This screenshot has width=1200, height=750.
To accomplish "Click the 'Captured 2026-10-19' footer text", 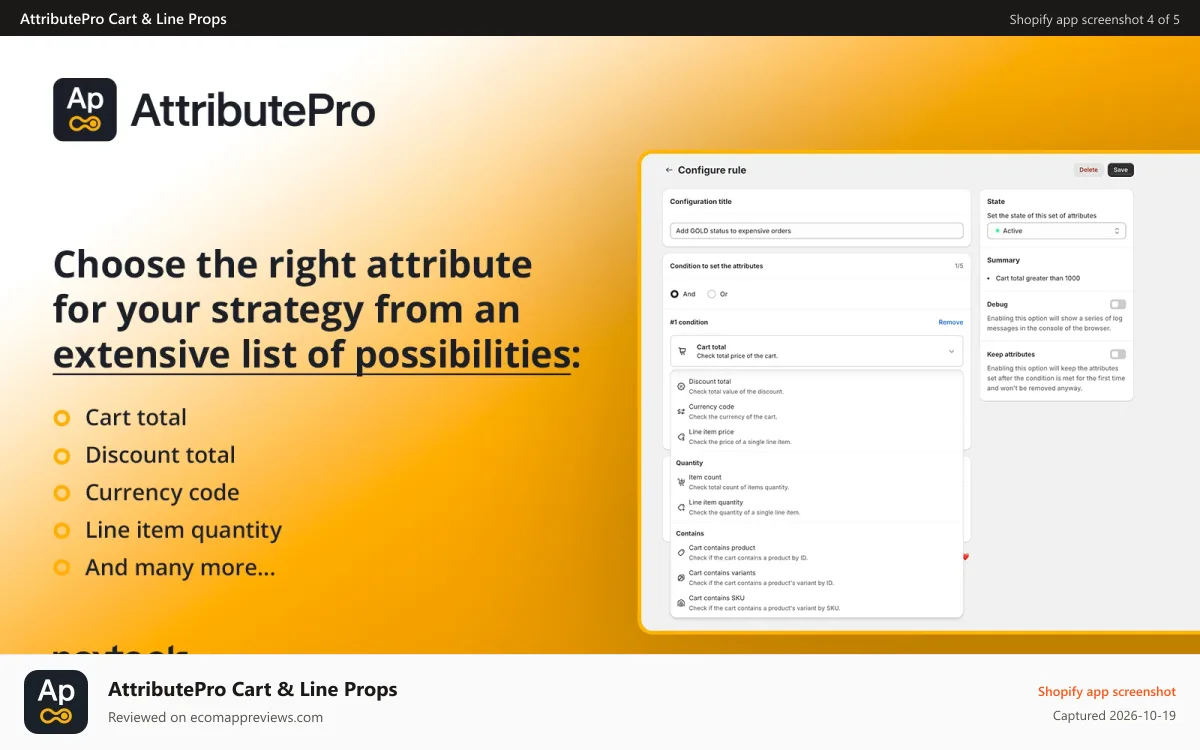I will 1115,715.
